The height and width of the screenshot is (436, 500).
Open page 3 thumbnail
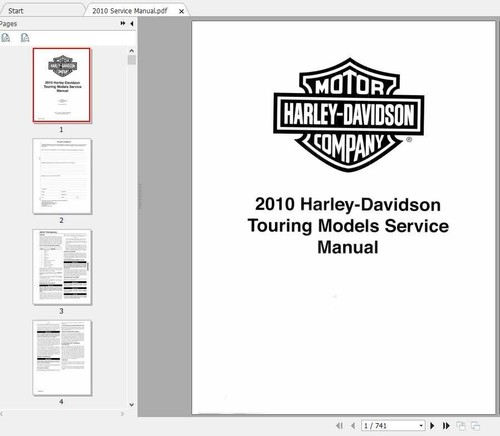(x=62, y=267)
